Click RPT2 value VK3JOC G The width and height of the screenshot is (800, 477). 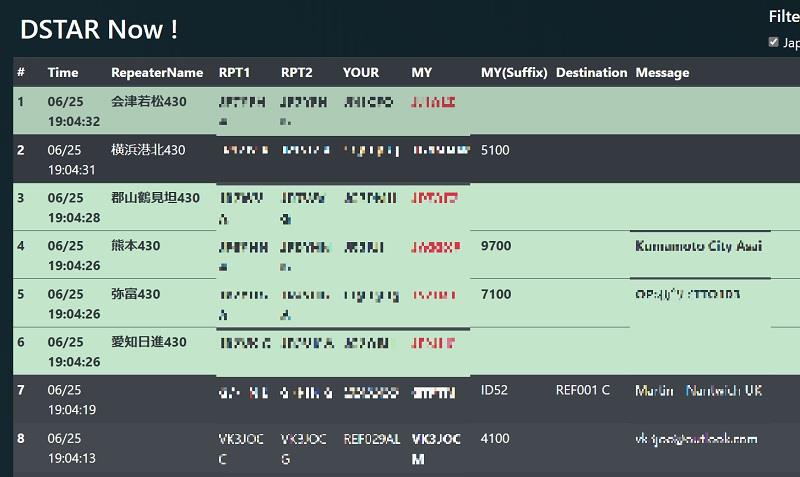point(303,449)
